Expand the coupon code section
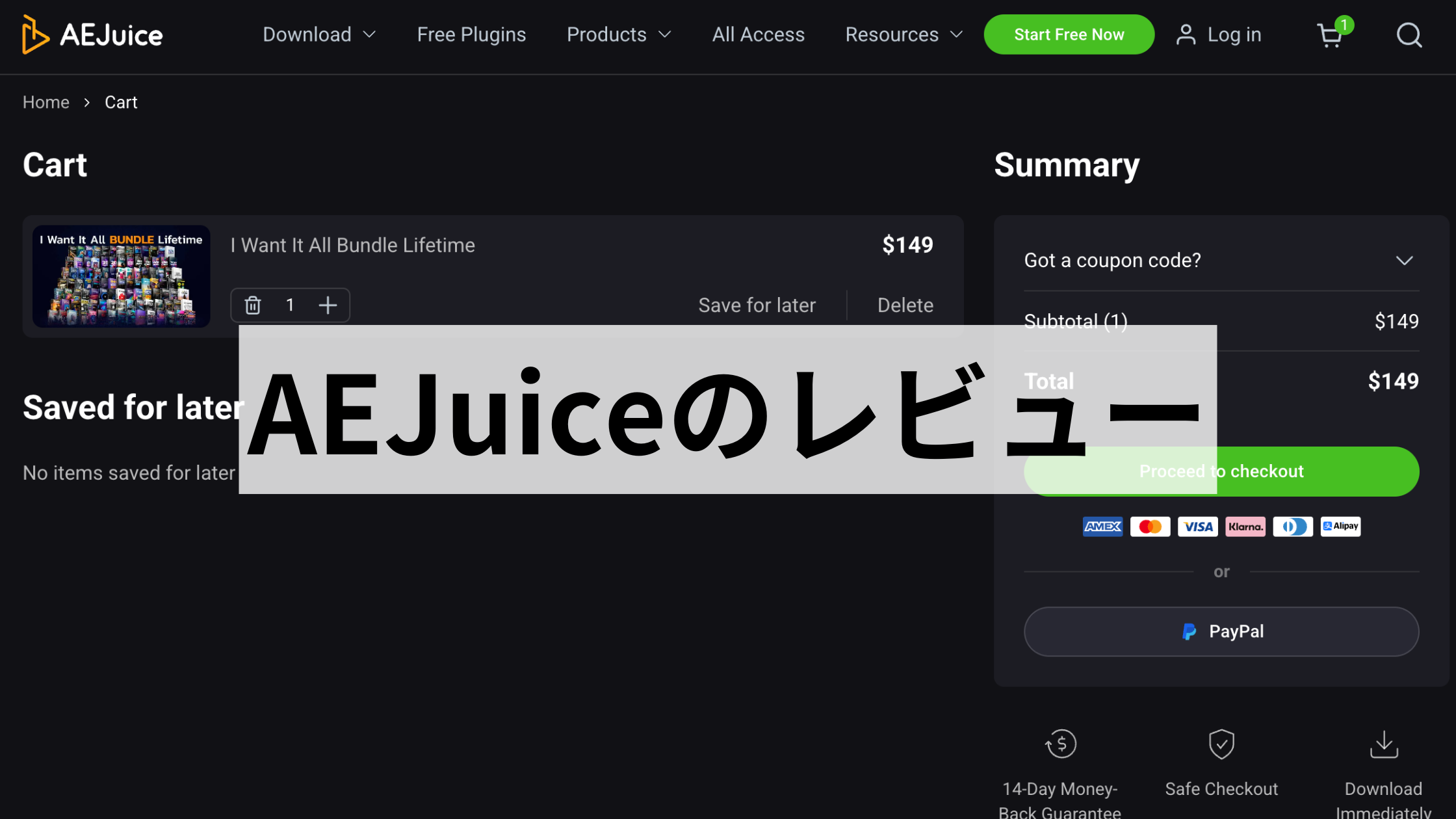 (x=1221, y=261)
